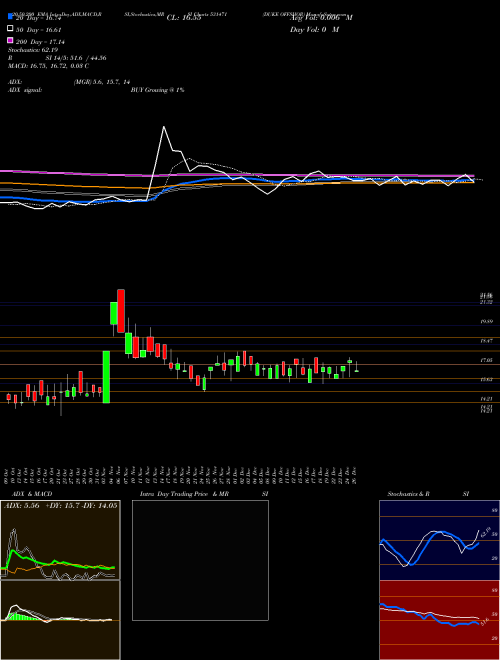Click the MACD histogram mini chart
This screenshot has width=500, height=660.
[60, 620]
